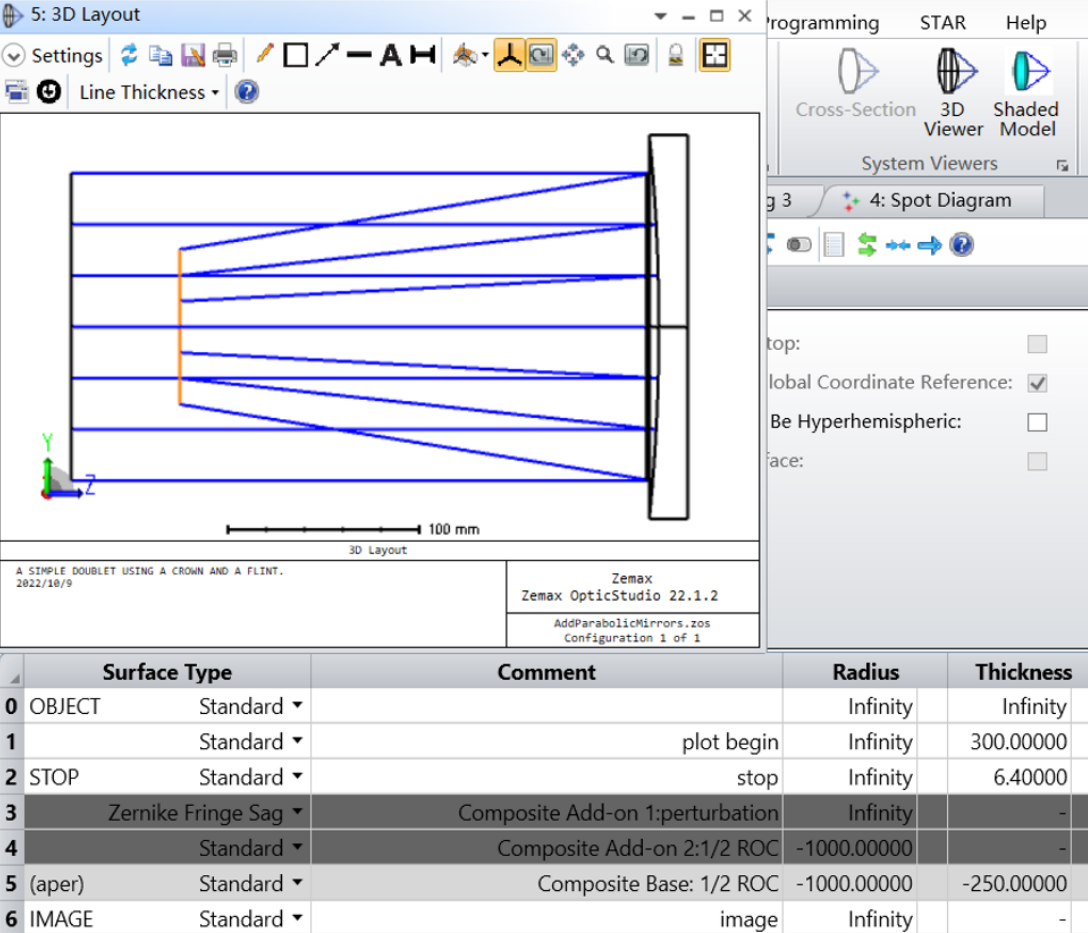Open surface type dropdown for (aper) row
The image size is (1088, 933).
[x=297, y=882]
